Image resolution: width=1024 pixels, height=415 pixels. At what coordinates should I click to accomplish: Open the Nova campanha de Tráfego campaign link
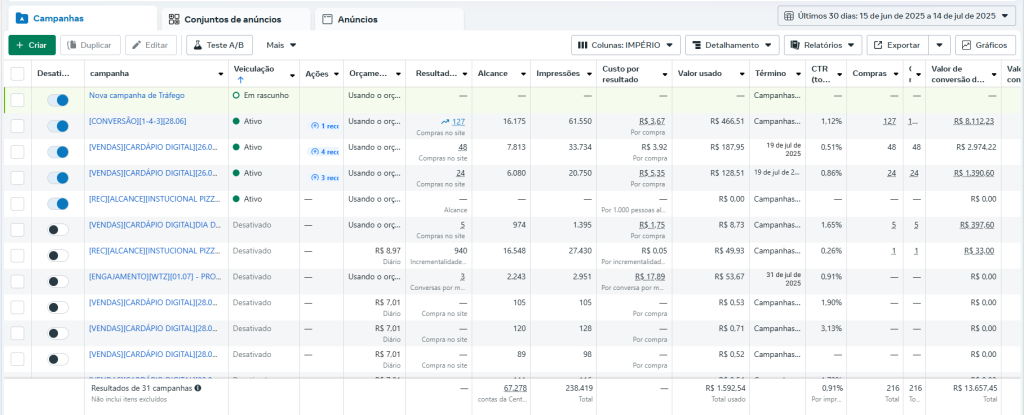pos(136,95)
